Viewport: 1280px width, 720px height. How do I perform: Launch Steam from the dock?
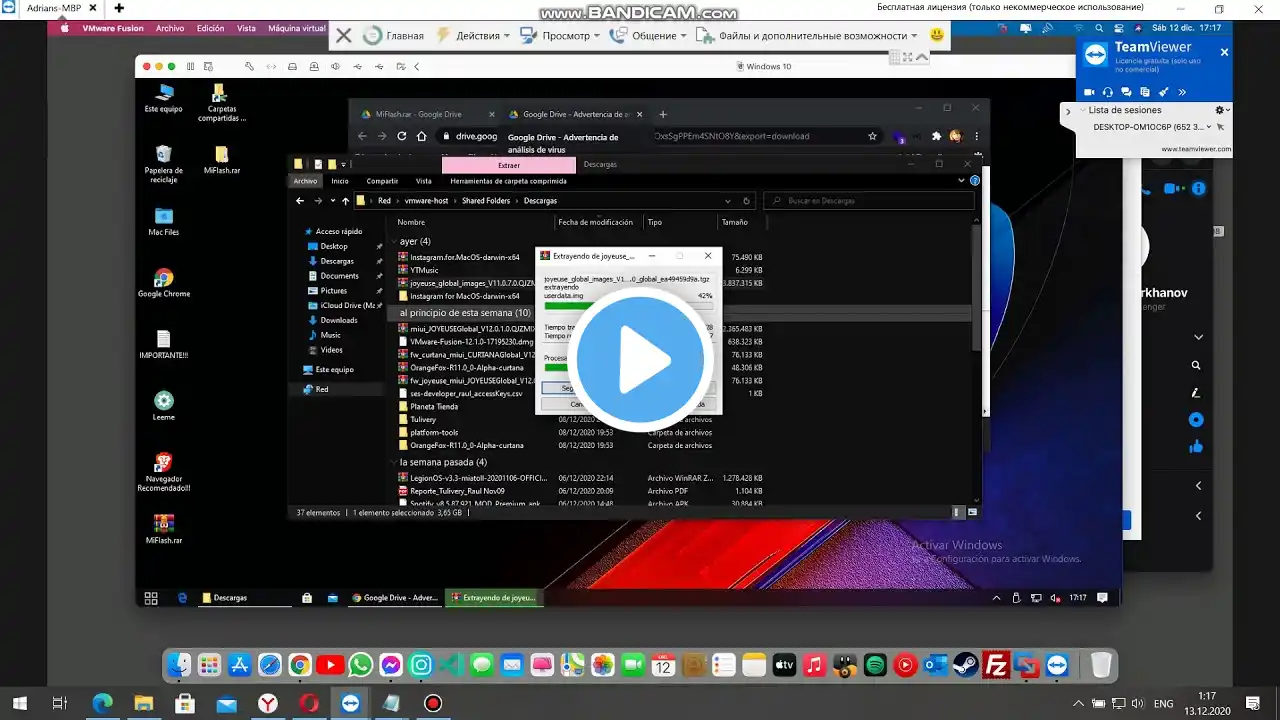pyautogui.click(x=966, y=664)
